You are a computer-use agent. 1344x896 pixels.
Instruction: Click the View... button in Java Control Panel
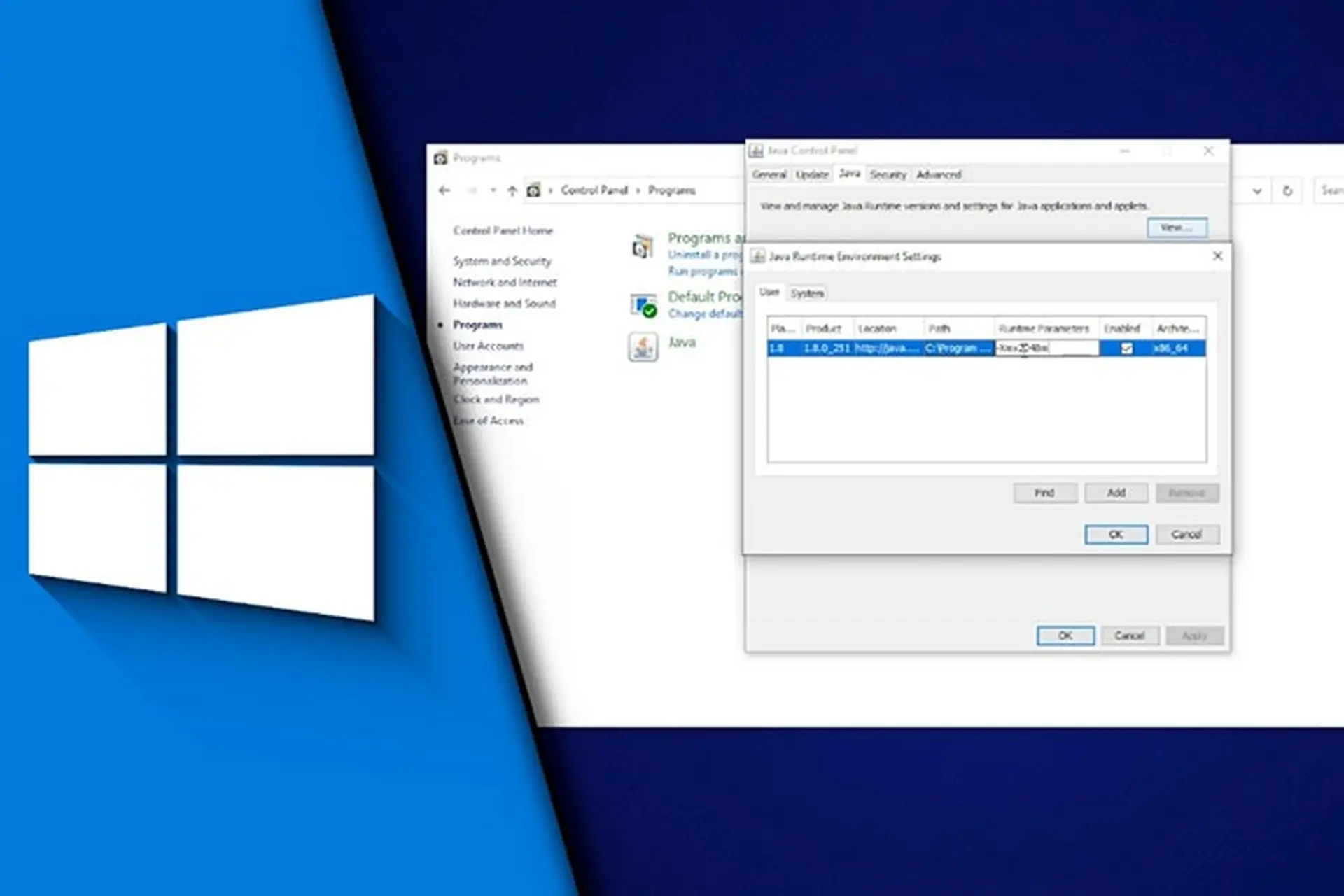coord(1177,227)
